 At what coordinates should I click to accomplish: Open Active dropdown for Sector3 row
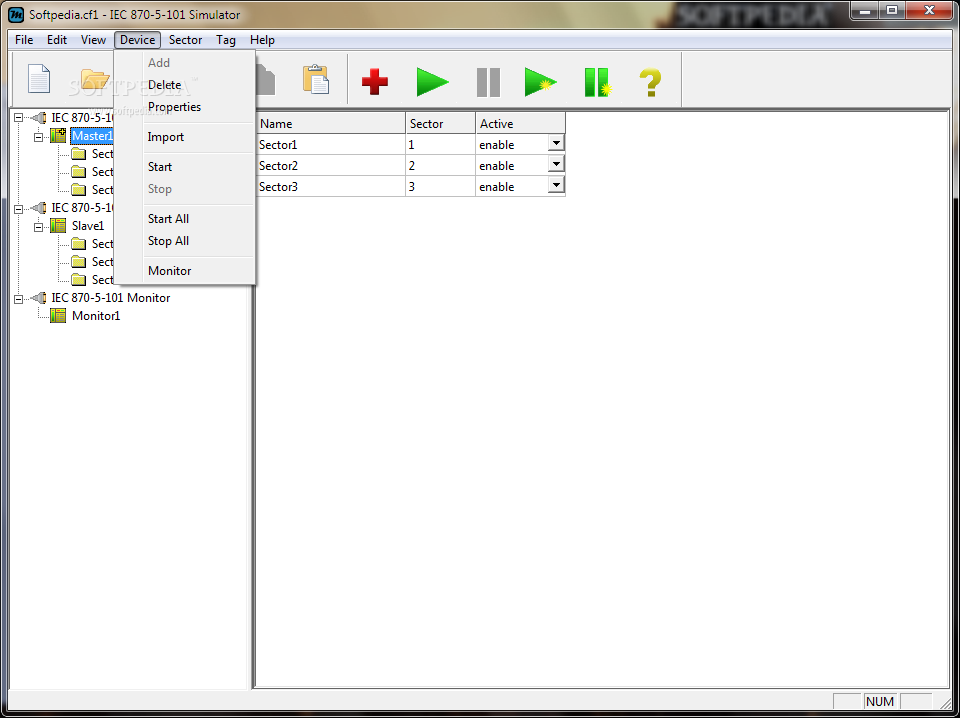(x=556, y=185)
